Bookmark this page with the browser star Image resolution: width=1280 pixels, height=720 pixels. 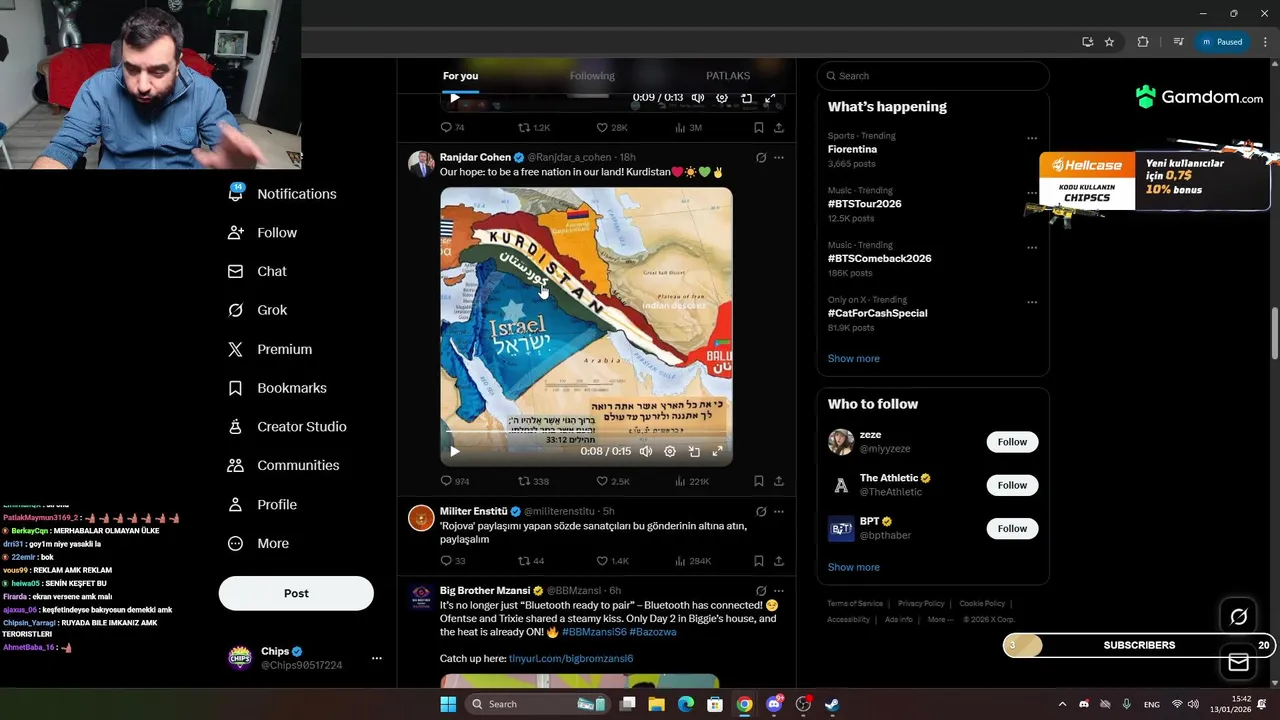click(1109, 42)
